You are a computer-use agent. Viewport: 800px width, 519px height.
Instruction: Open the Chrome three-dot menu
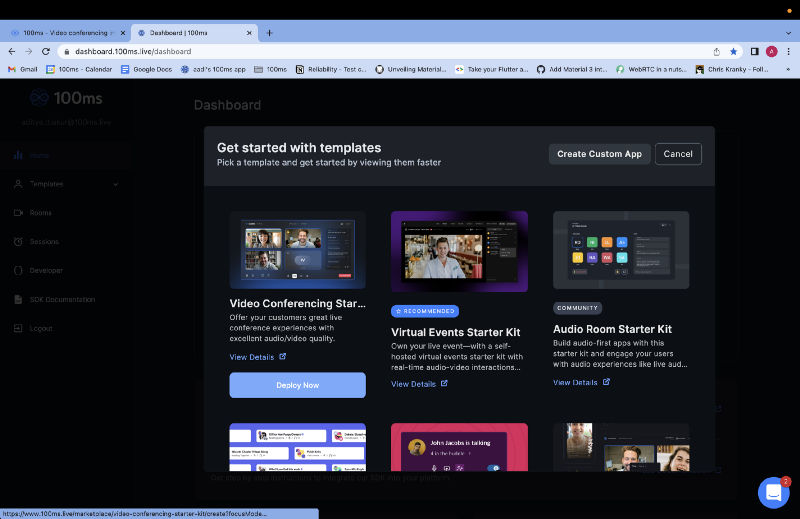(x=788, y=52)
